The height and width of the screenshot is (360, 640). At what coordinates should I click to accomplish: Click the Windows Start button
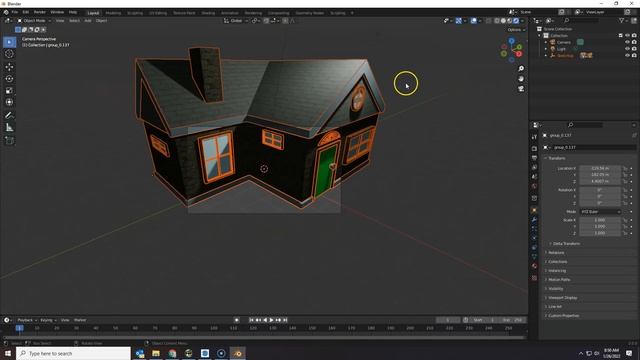click(8, 353)
